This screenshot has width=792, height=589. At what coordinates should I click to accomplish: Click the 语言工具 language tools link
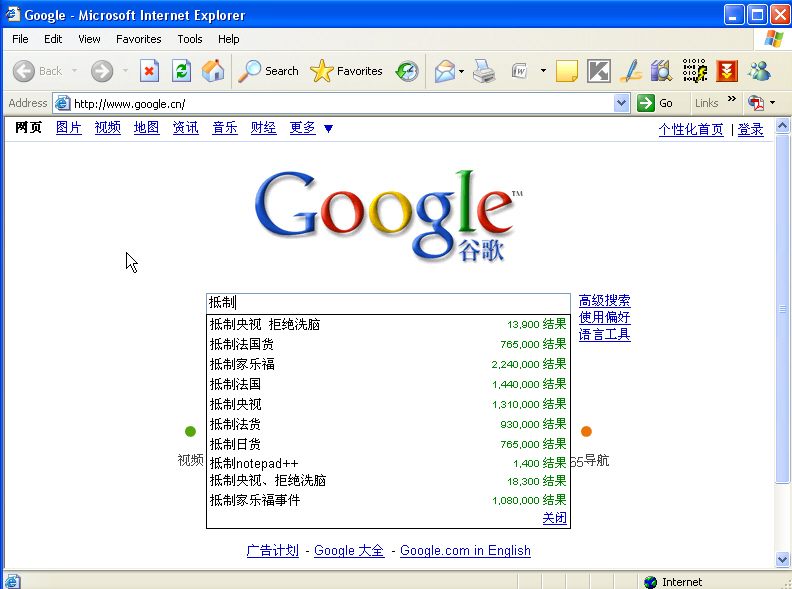(x=605, y=334)
